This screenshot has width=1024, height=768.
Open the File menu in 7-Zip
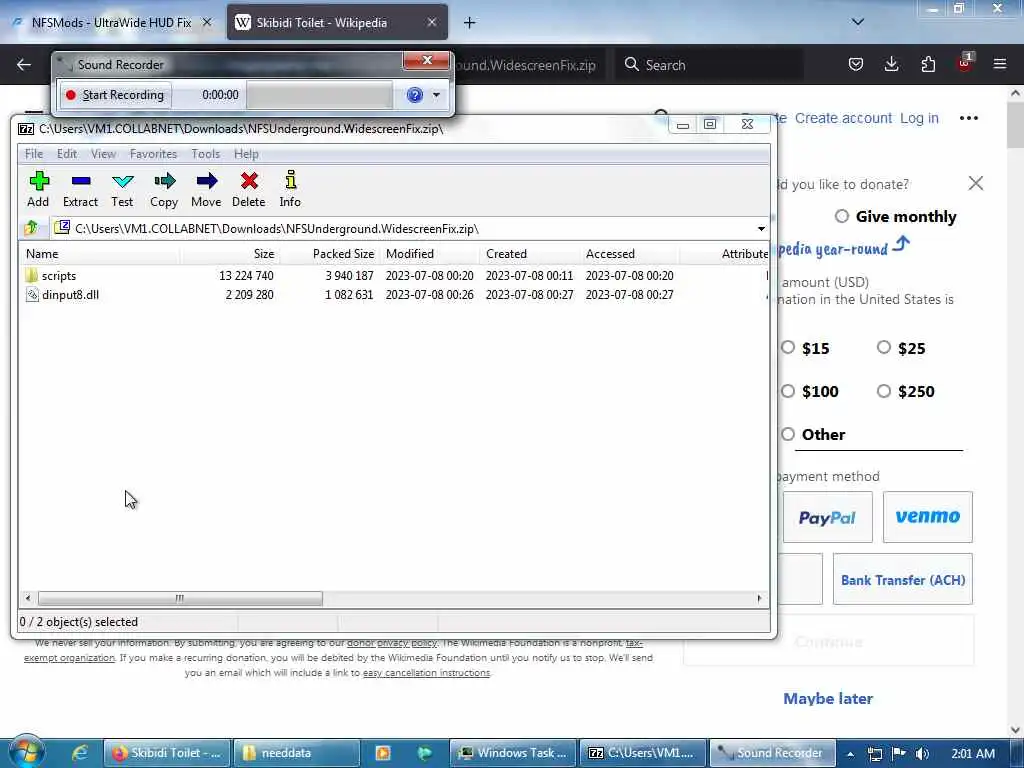point(34,154)
